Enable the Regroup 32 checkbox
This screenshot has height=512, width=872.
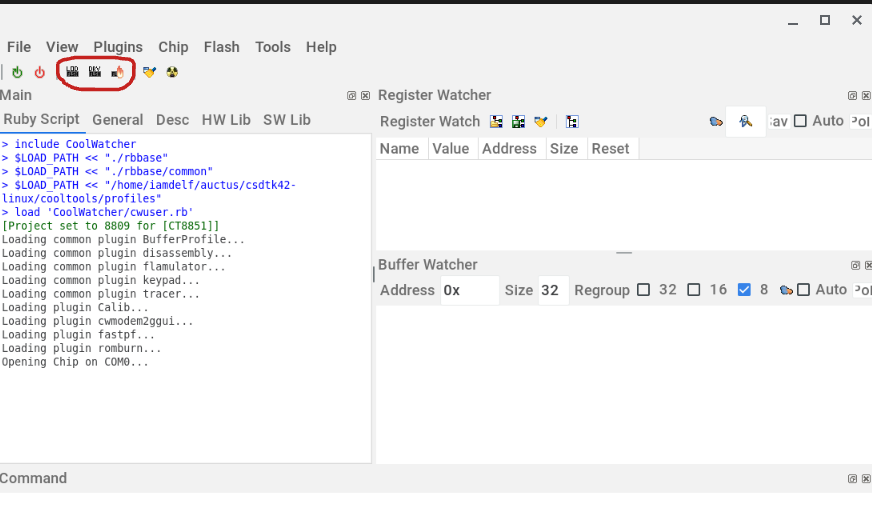pyautogui.click(x=644, y=290)
